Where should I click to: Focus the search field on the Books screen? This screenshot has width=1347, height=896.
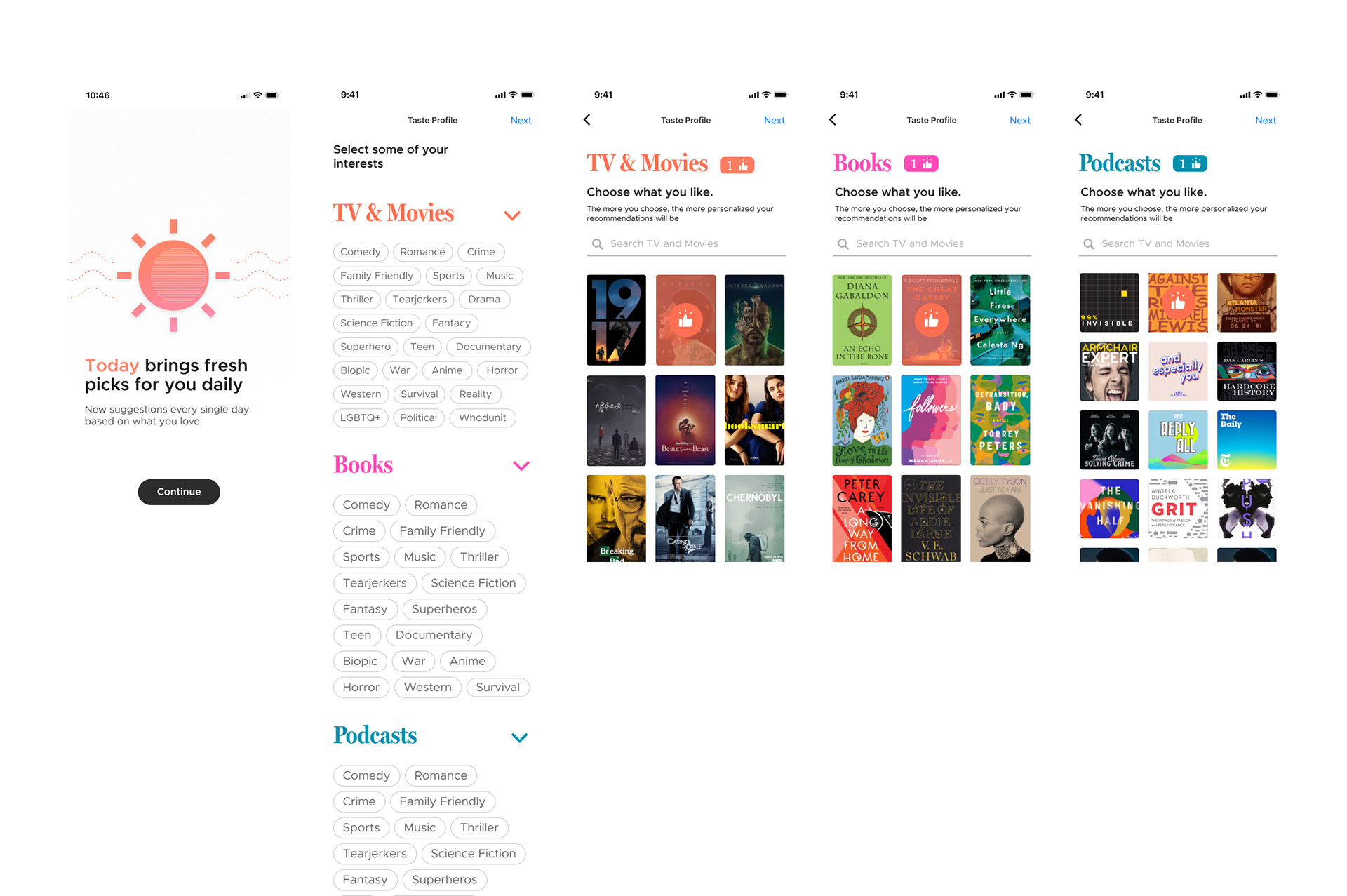click(932, 244)
